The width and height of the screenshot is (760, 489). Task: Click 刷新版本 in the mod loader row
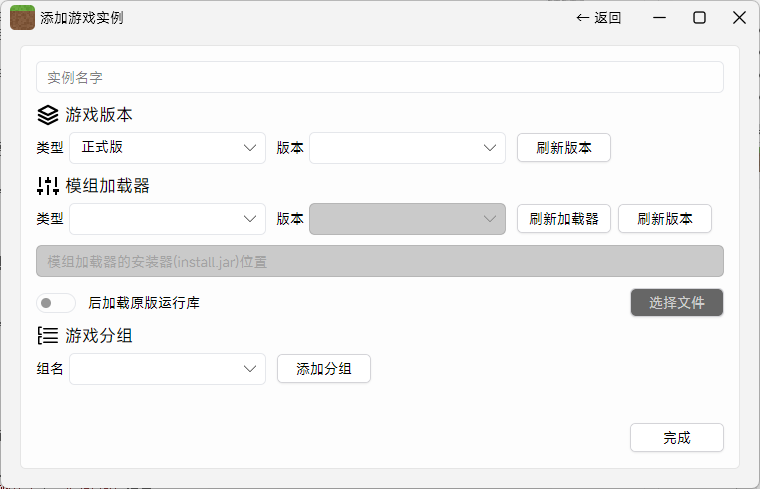(x=664, y=219)
